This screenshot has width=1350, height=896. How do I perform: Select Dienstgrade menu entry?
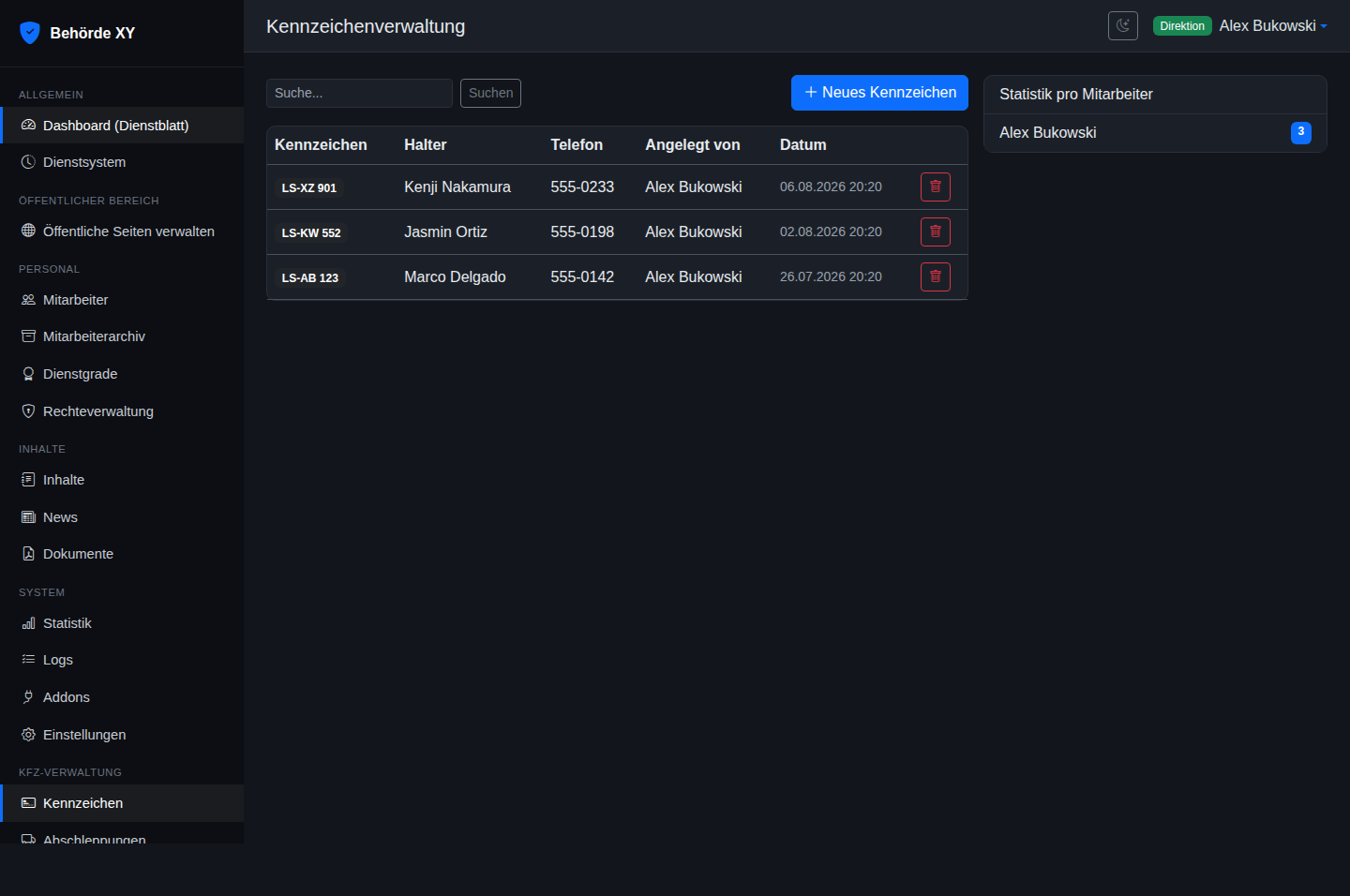(122, 374)
